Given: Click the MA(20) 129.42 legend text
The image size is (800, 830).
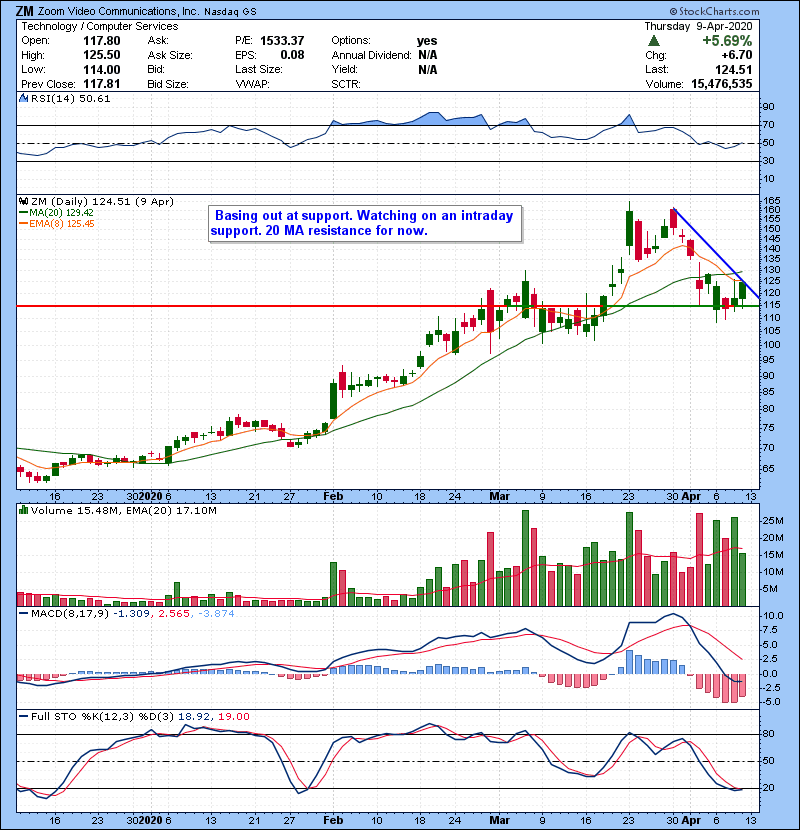Looking at the screenshot, I should point(61,213).
